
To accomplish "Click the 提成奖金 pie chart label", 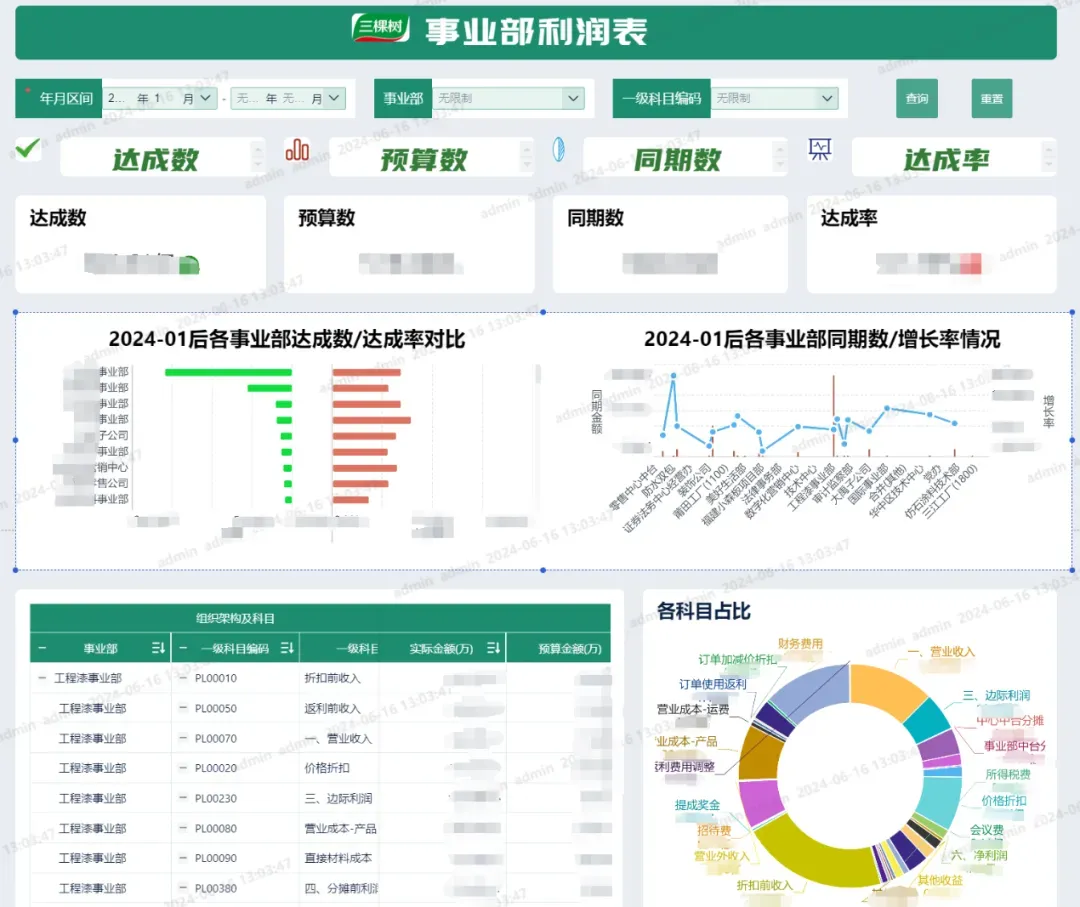I will 697,804.
